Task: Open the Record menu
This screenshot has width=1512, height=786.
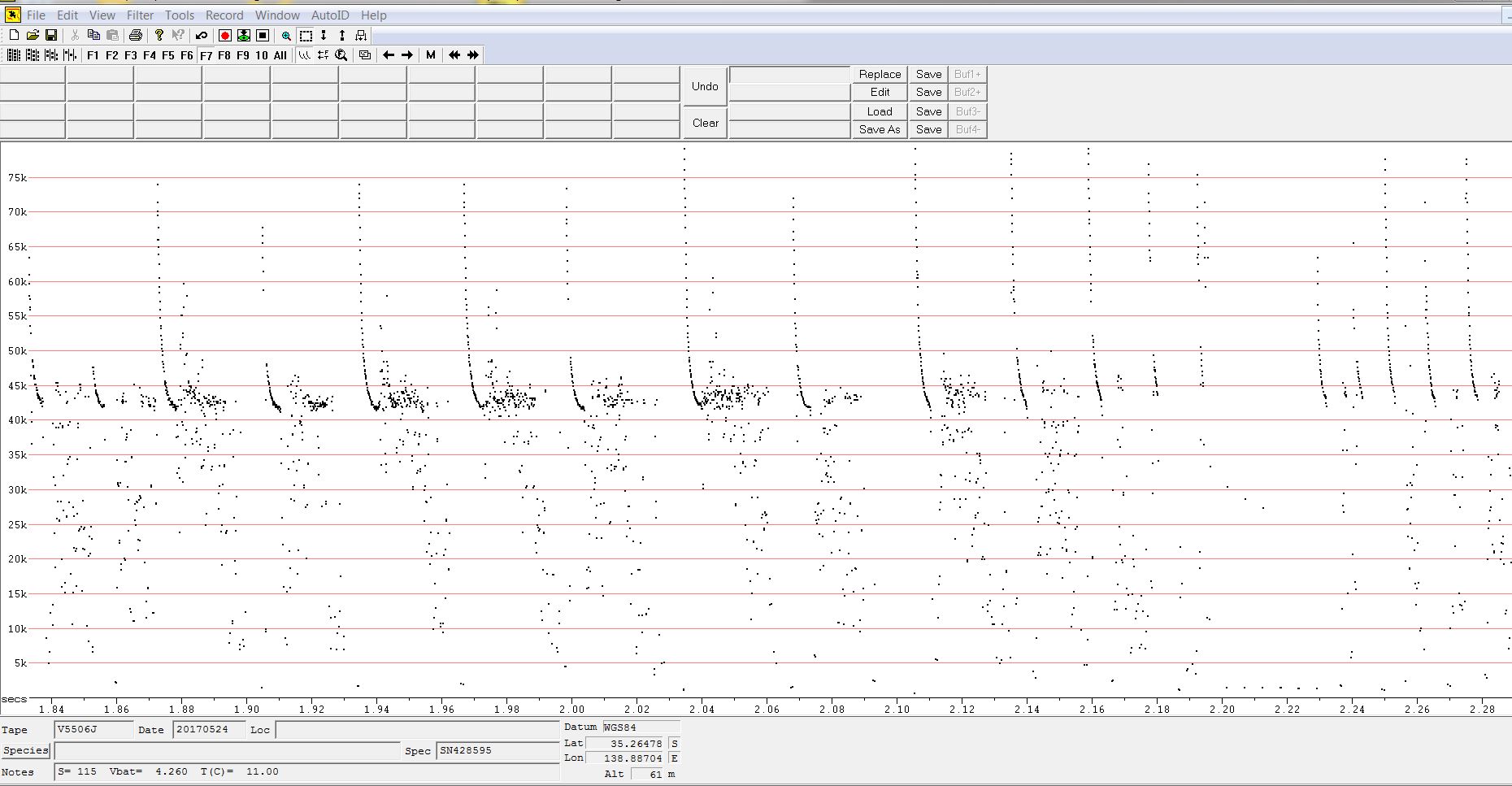Action: point(224,15)
